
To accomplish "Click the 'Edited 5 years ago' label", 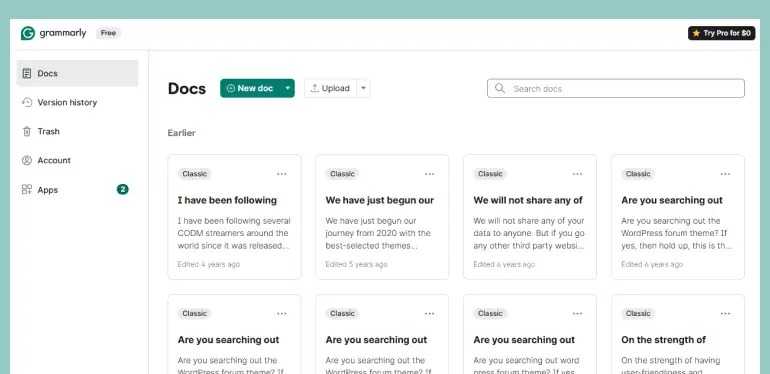I will point(357,265).
